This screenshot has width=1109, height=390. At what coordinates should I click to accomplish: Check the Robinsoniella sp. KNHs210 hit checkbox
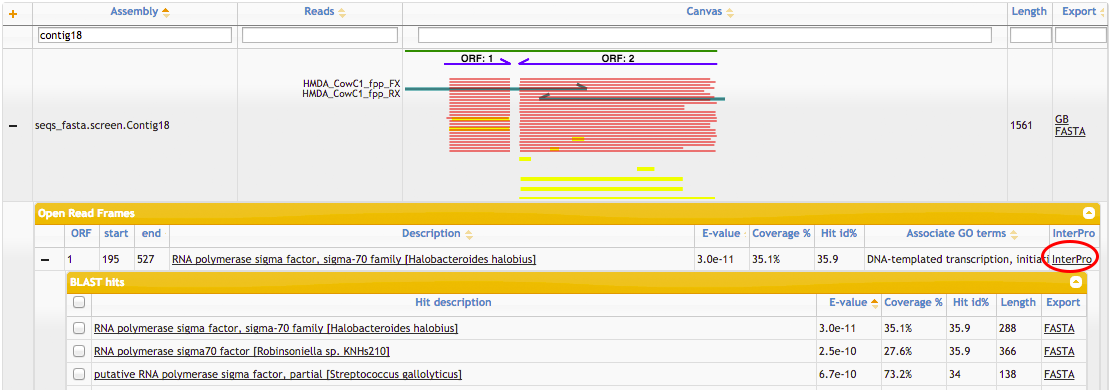pos(79,351)
